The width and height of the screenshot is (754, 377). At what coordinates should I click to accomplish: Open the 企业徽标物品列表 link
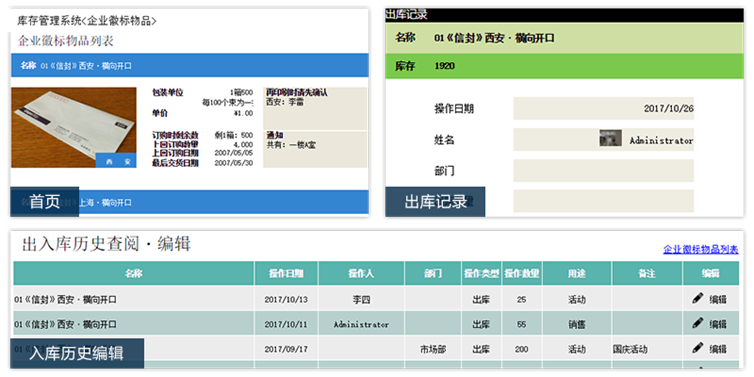click(x=701, y=250)
